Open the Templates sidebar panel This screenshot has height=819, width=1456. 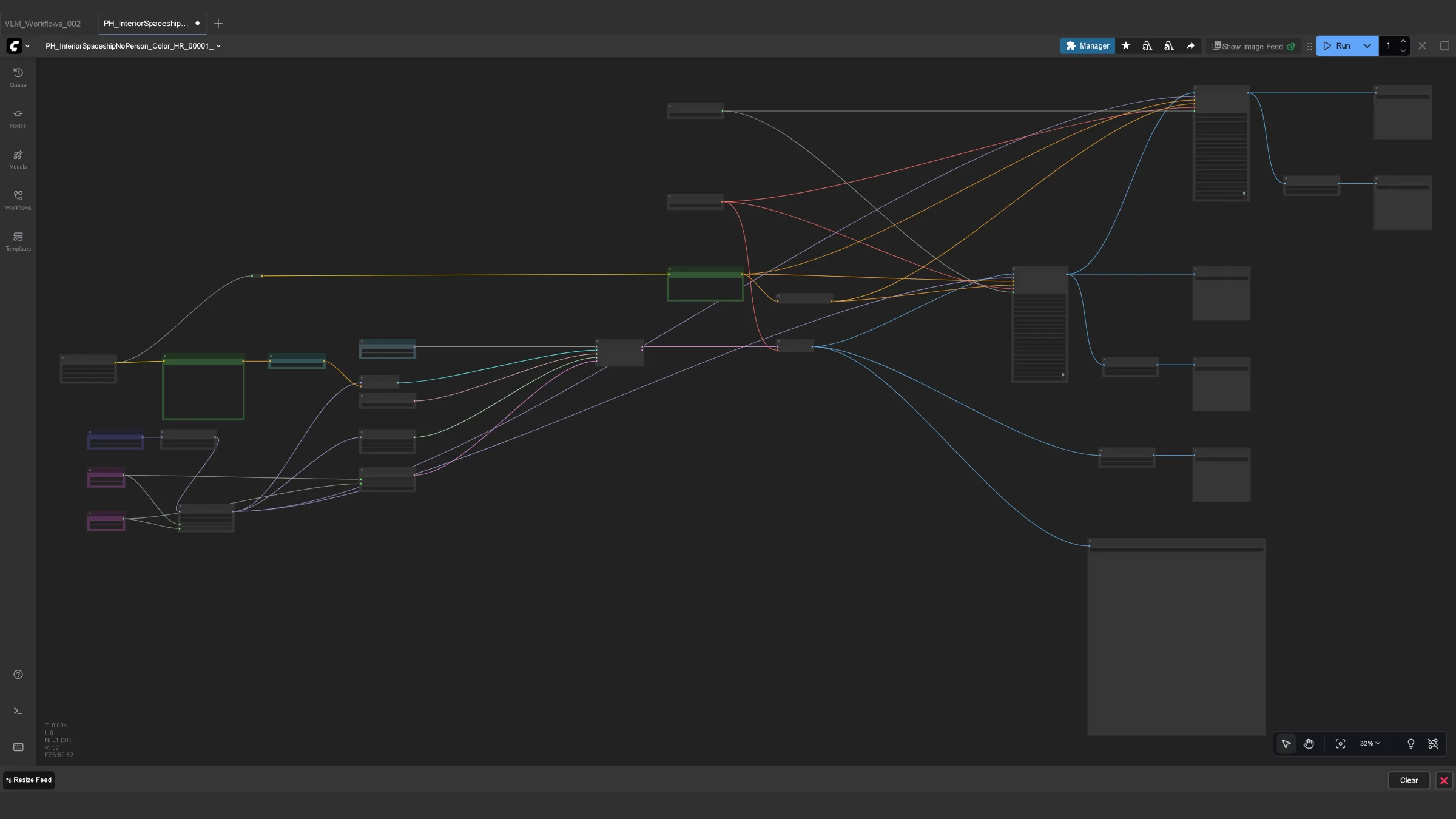click(18, 241)
